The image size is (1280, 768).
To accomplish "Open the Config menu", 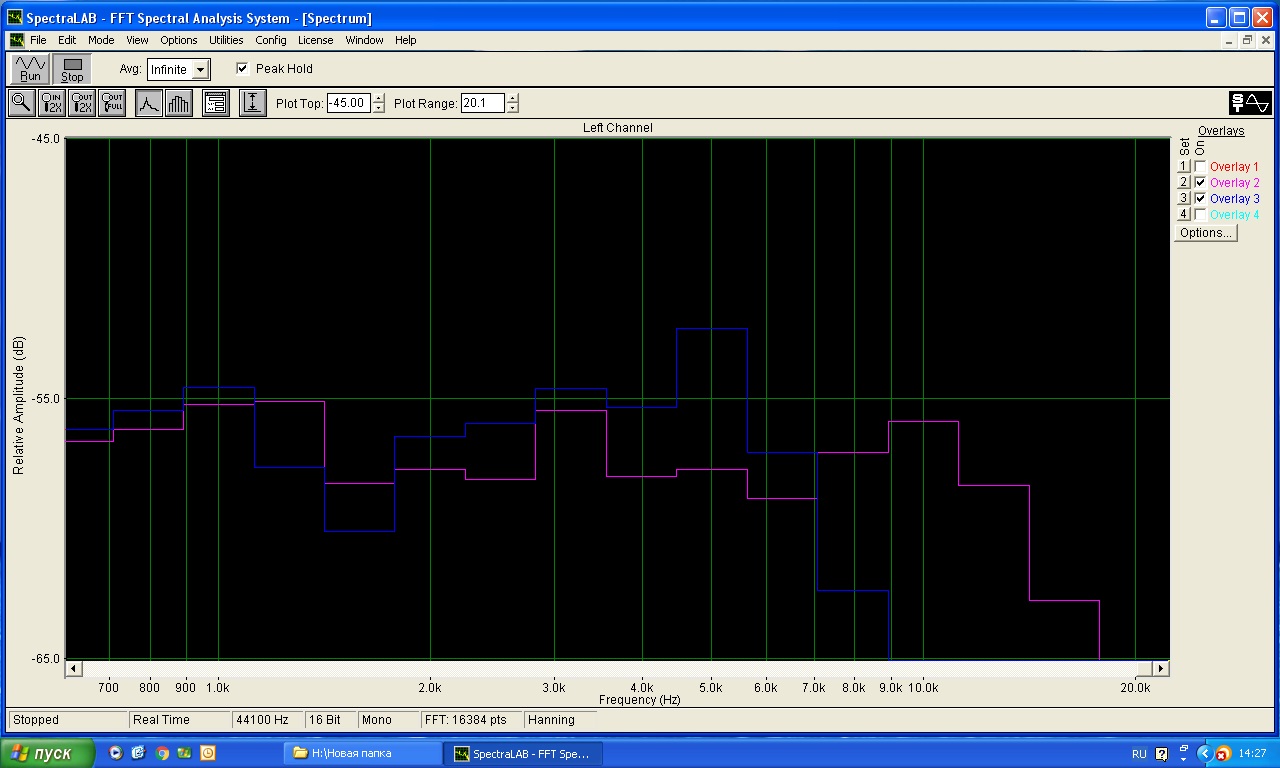I will tap(271, 40).
